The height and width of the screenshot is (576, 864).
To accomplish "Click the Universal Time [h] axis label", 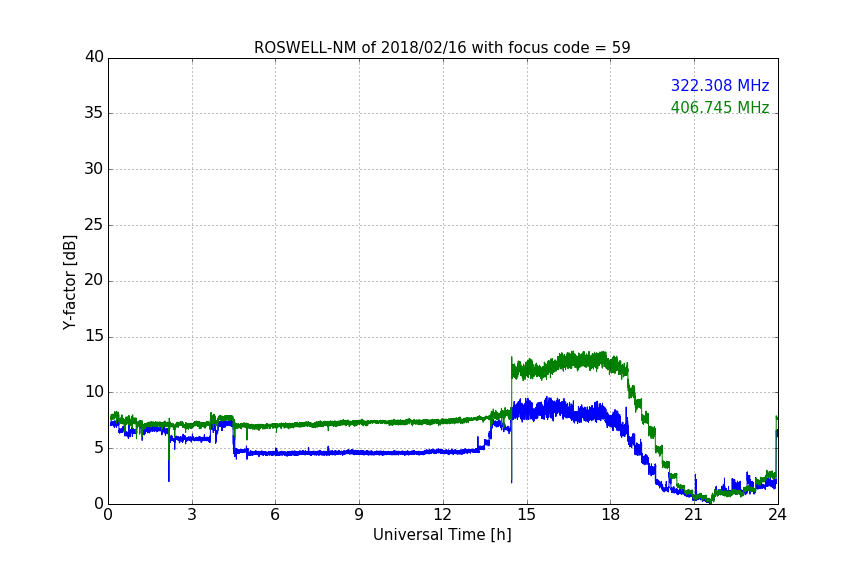I will point(442,535).
